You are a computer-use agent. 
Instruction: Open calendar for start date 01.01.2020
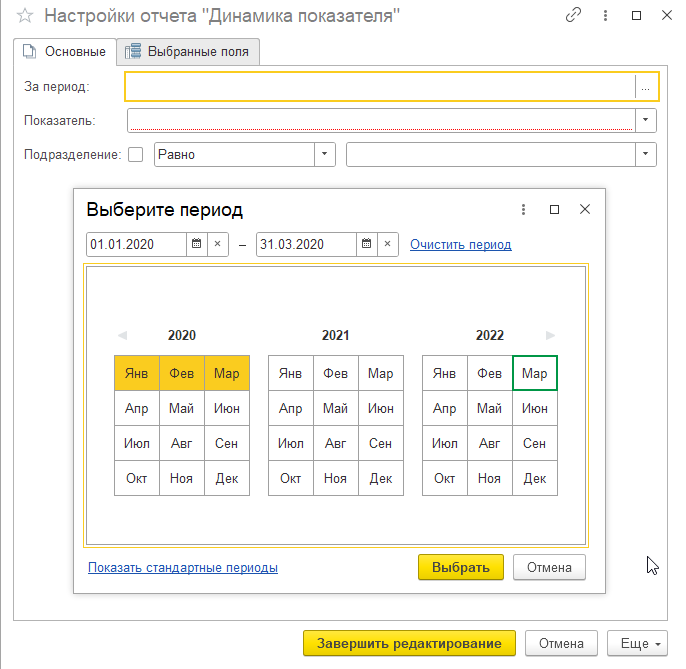pyautogui.click(x=196, y=244)
